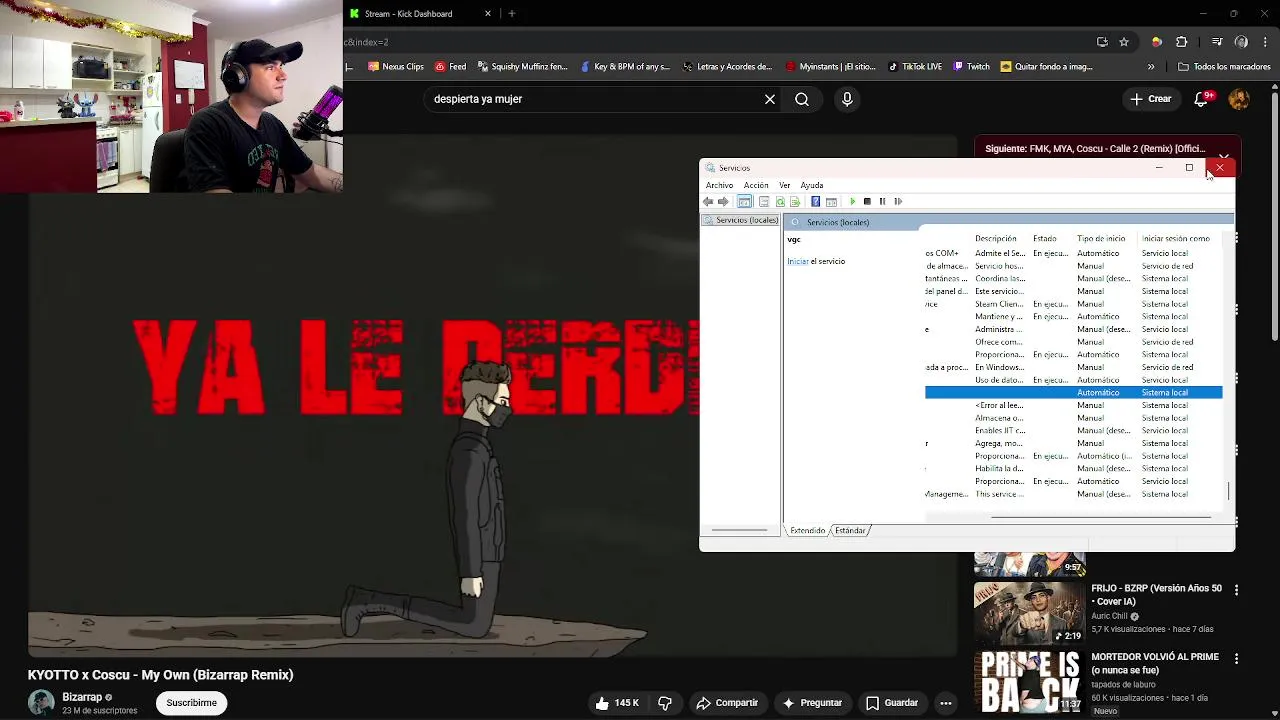Click the Refresh icon in Servicios toolbar

tap(780, 202)
